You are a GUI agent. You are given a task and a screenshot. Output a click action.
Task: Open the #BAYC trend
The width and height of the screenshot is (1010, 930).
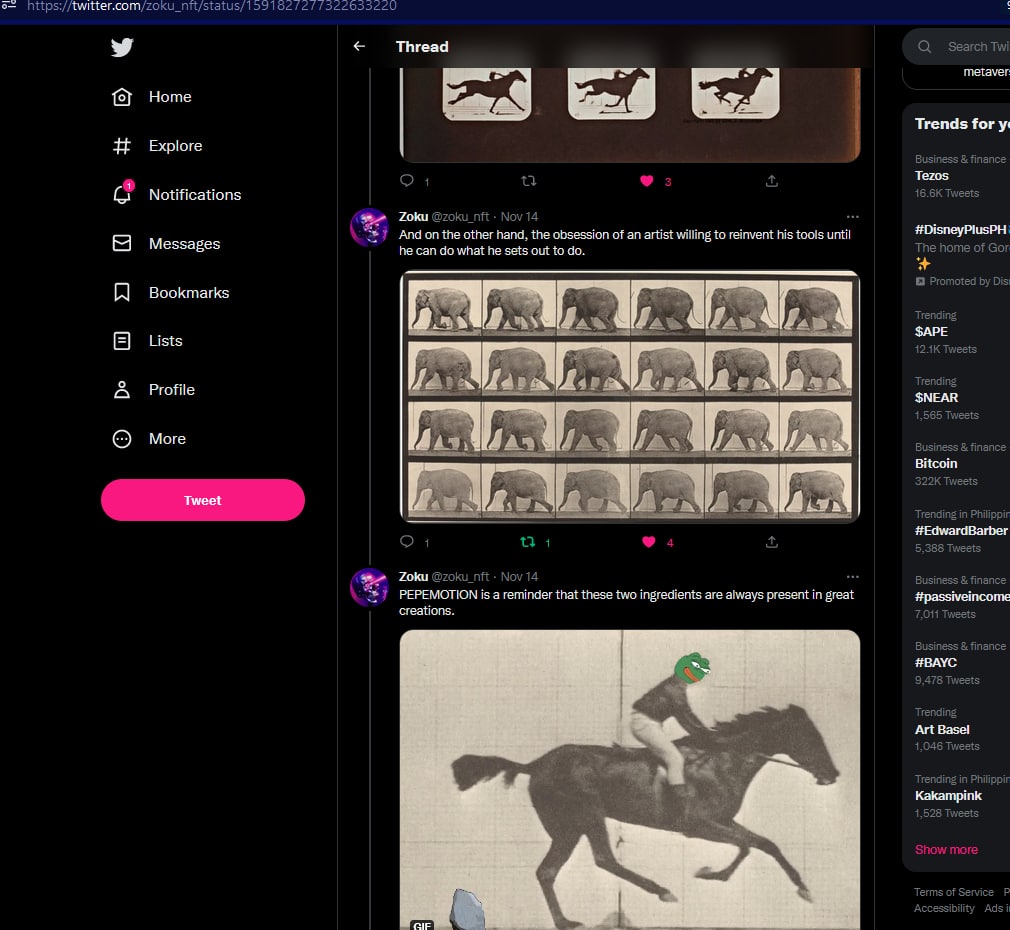(936, 662)
